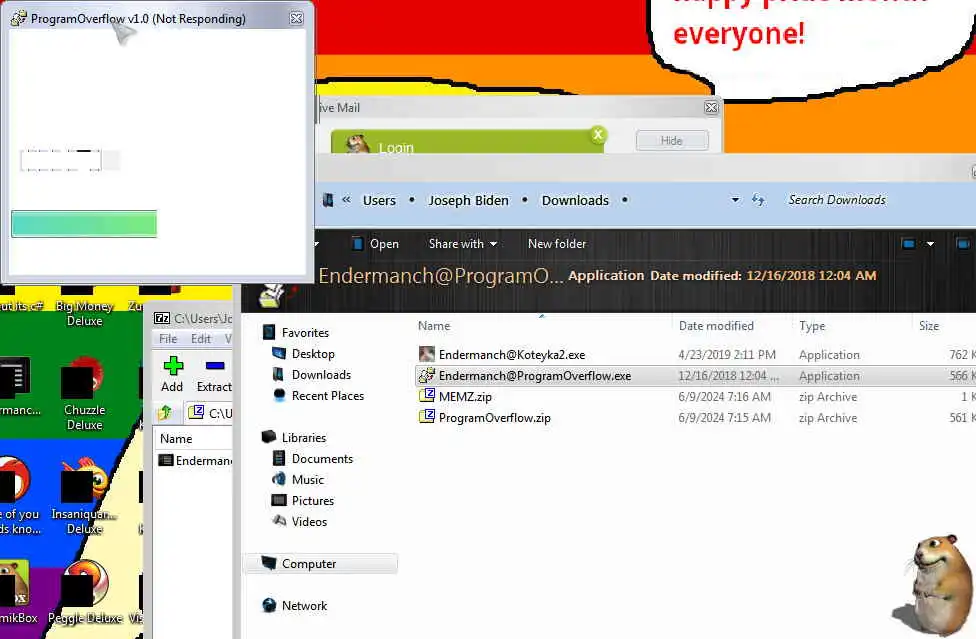Open Endermanch@Koteyka2.exe file icon
This screenshot has height=639, width=976.
click(426, 354)
